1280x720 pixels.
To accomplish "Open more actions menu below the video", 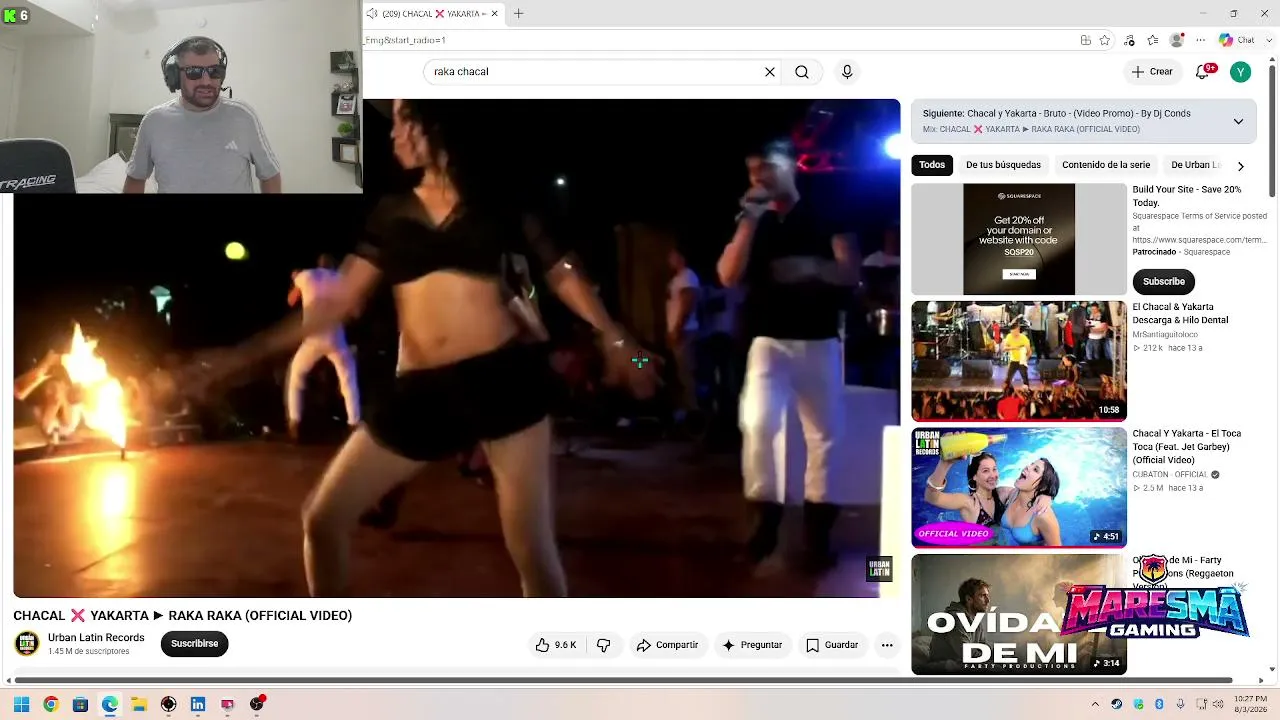I will 887,645.
